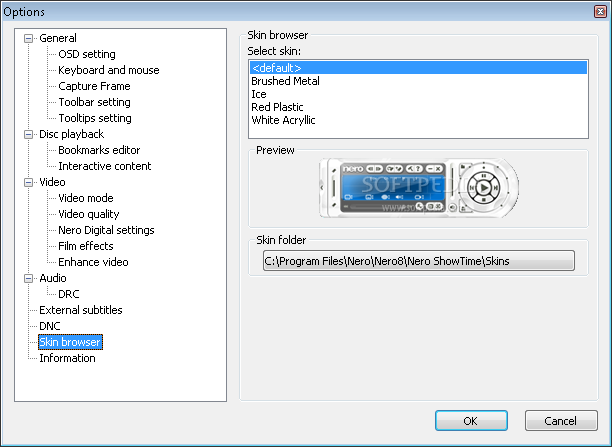Select Keyboard and mouse settings
Image resolution: width=612 pixels, height=447 pixels.
coord(109,70)
